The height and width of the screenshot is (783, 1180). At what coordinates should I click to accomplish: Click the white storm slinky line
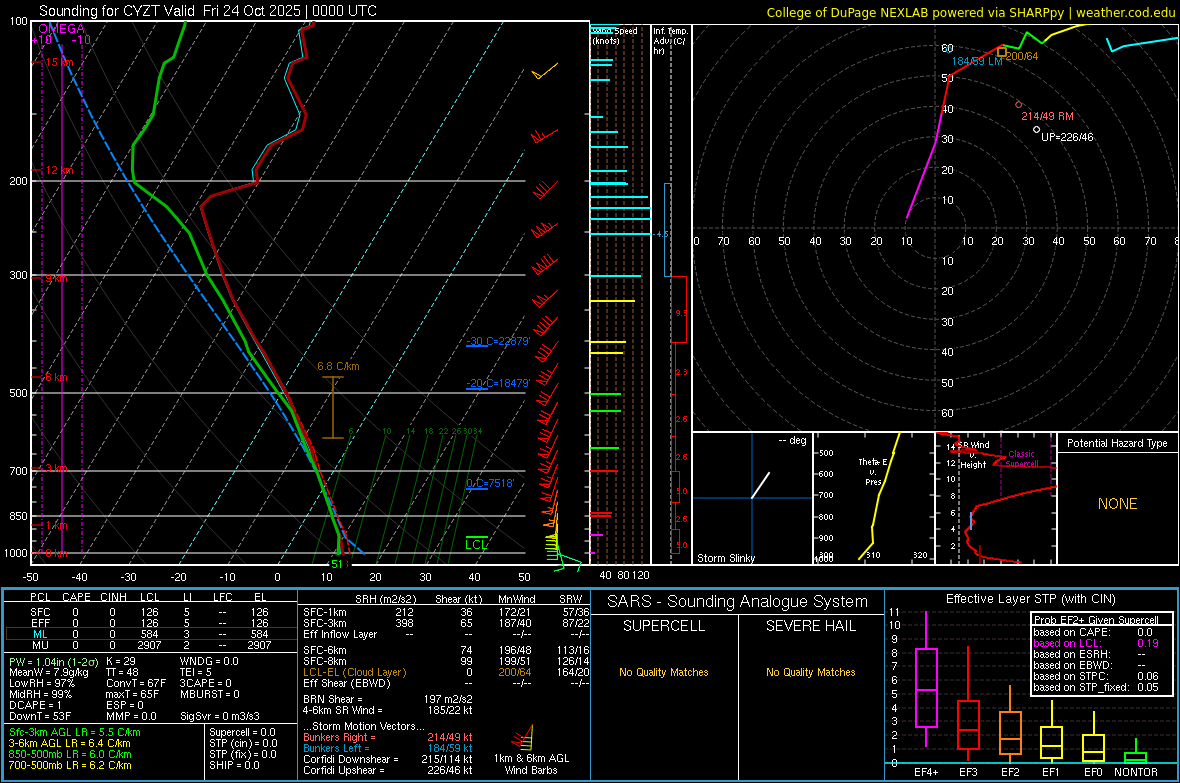[x=761, y=485]
